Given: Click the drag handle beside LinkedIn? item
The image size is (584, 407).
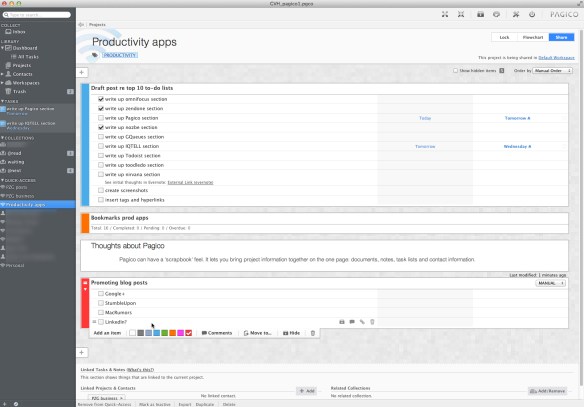Looking at the screenshot, I should coord(94,322).
